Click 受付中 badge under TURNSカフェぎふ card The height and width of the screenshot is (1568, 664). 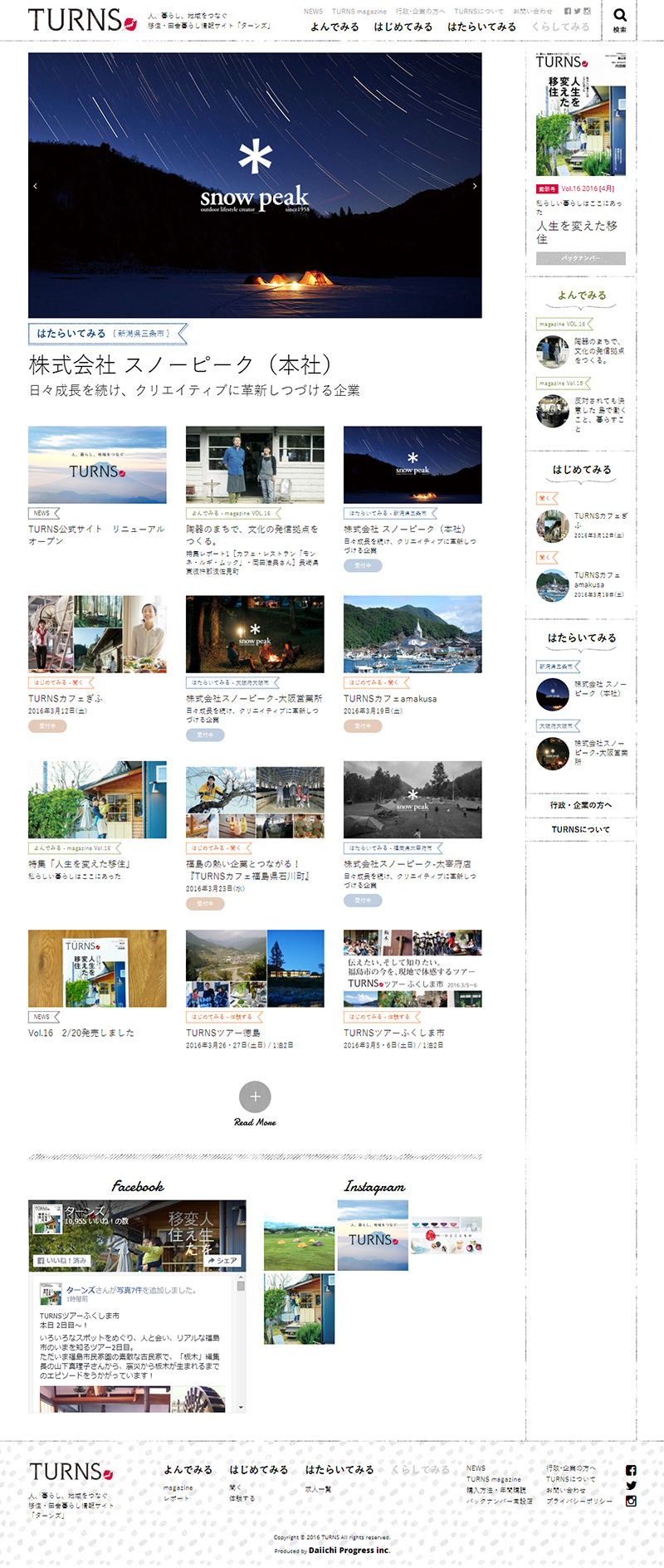coord(47,726)
